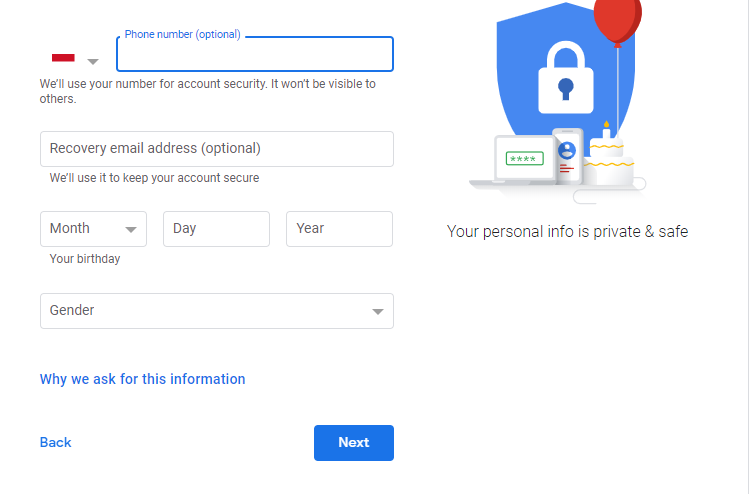This screenshot has width=749, height=494.
Task: Click the white padlock icon on shield
Action: (566, 78)
